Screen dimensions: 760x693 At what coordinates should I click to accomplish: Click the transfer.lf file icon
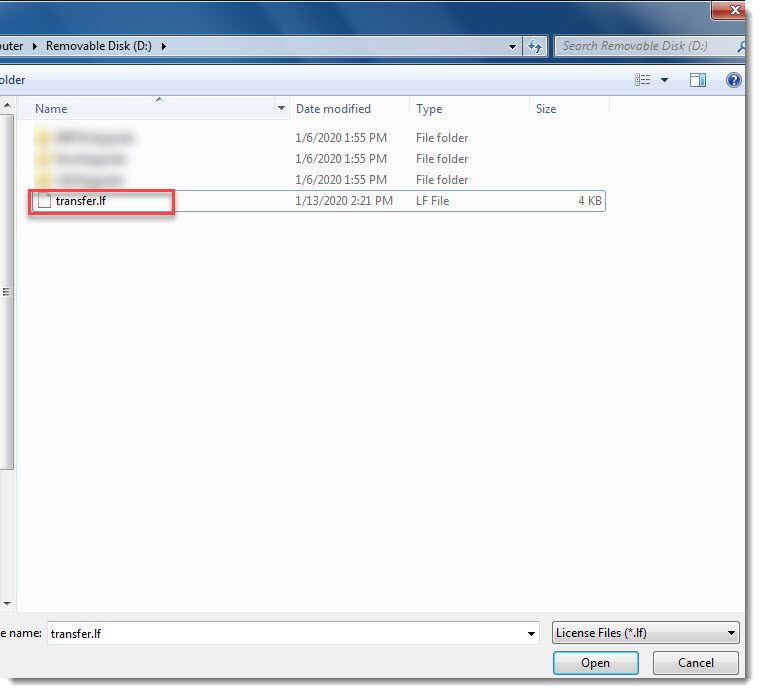click(43, 201)
